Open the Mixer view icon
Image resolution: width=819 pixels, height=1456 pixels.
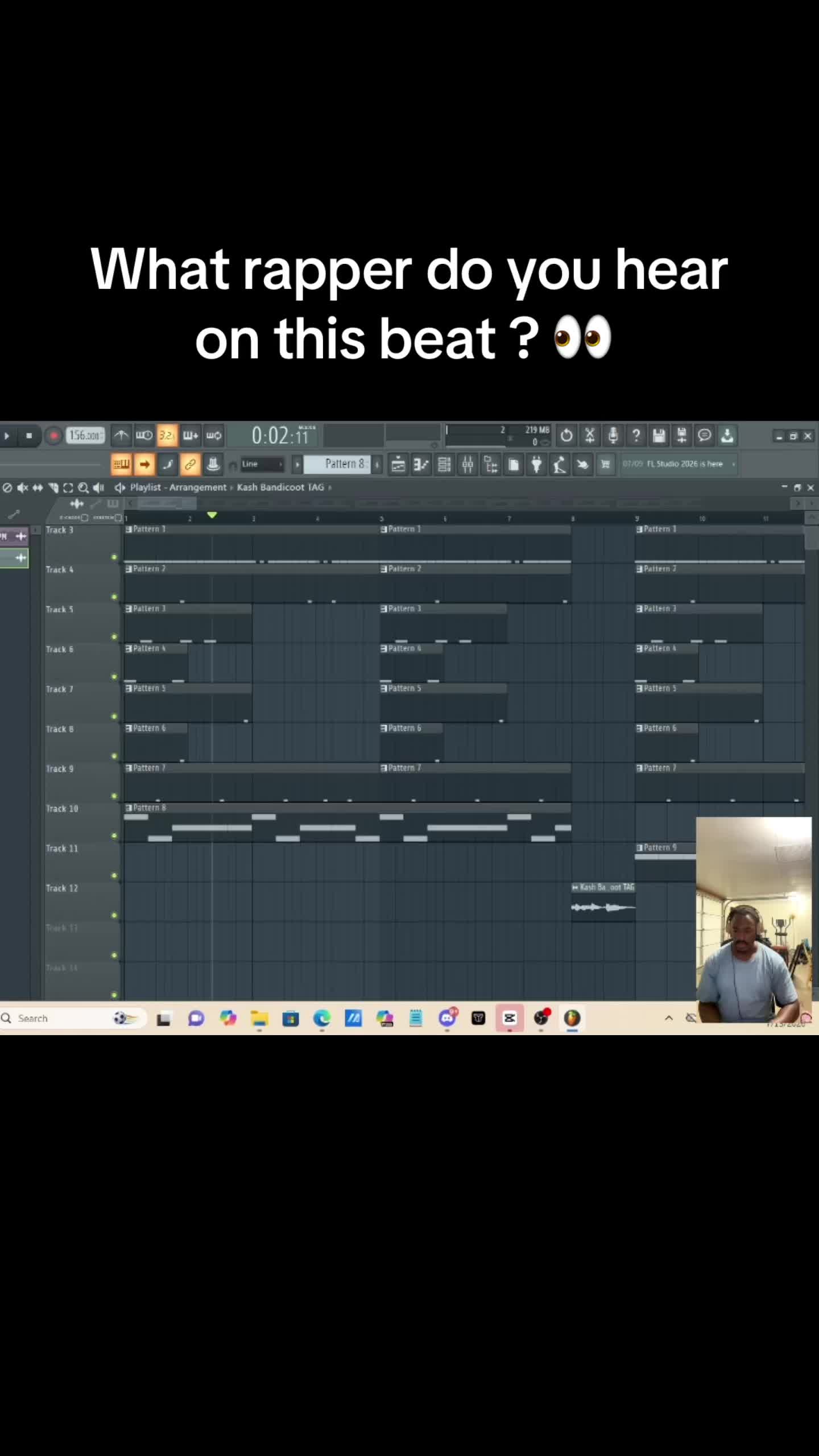pyautogui.click(x=468, y=465)
